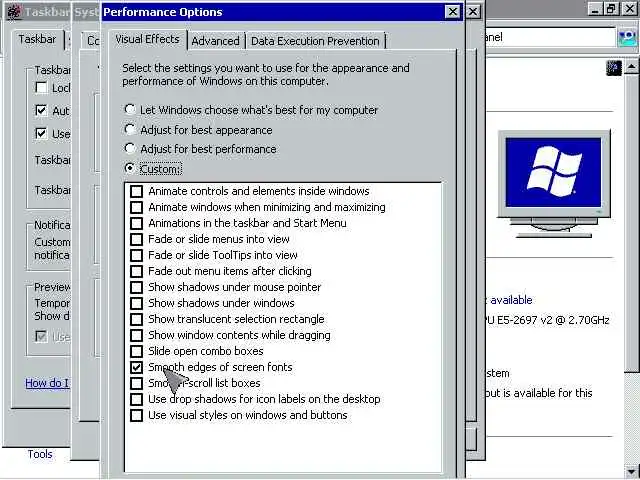This screenshot has width=640, height=480.
Task: Uncheck the Auto-hide checkbox in Taskbar window
Action: click(x=41, y=110)
